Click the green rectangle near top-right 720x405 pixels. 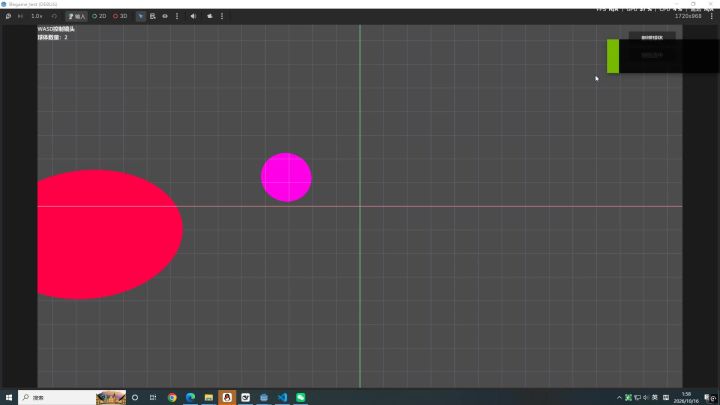tap(613, 56)
